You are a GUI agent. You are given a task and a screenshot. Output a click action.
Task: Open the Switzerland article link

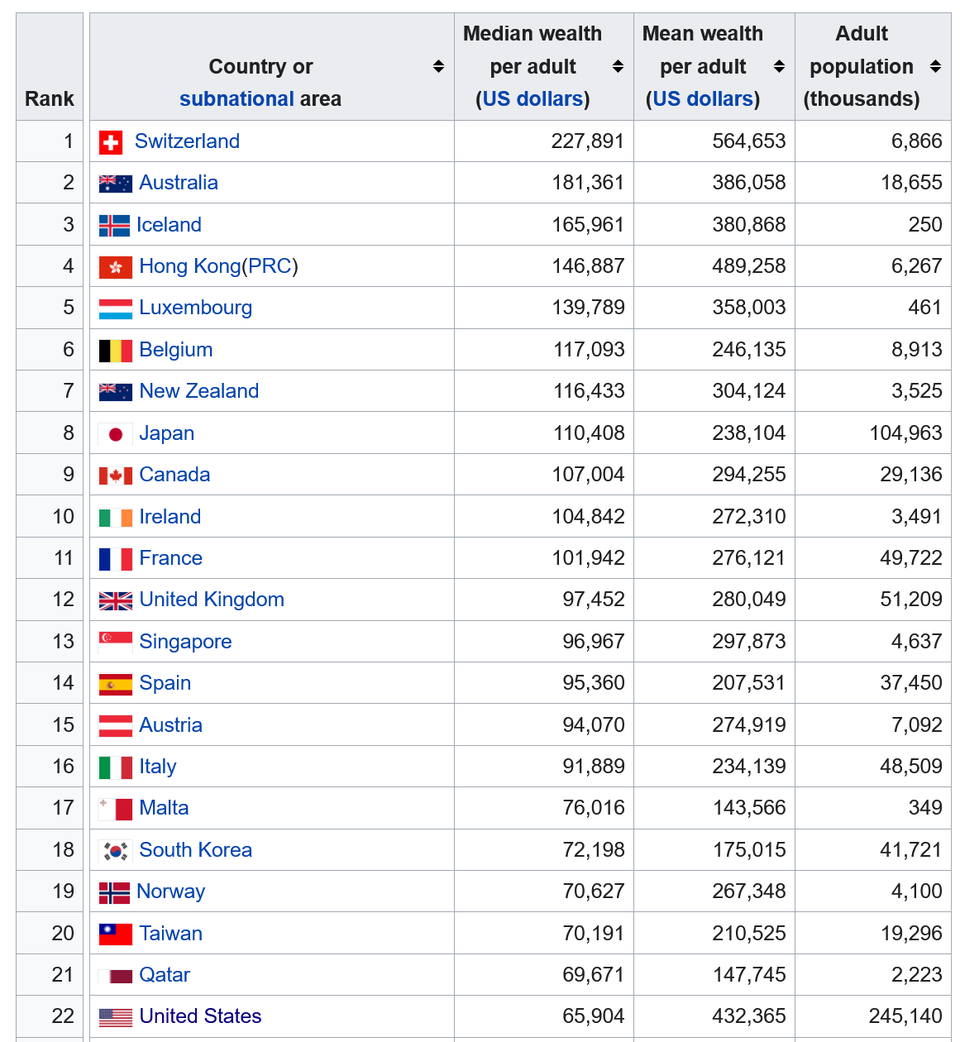point(187,141)
